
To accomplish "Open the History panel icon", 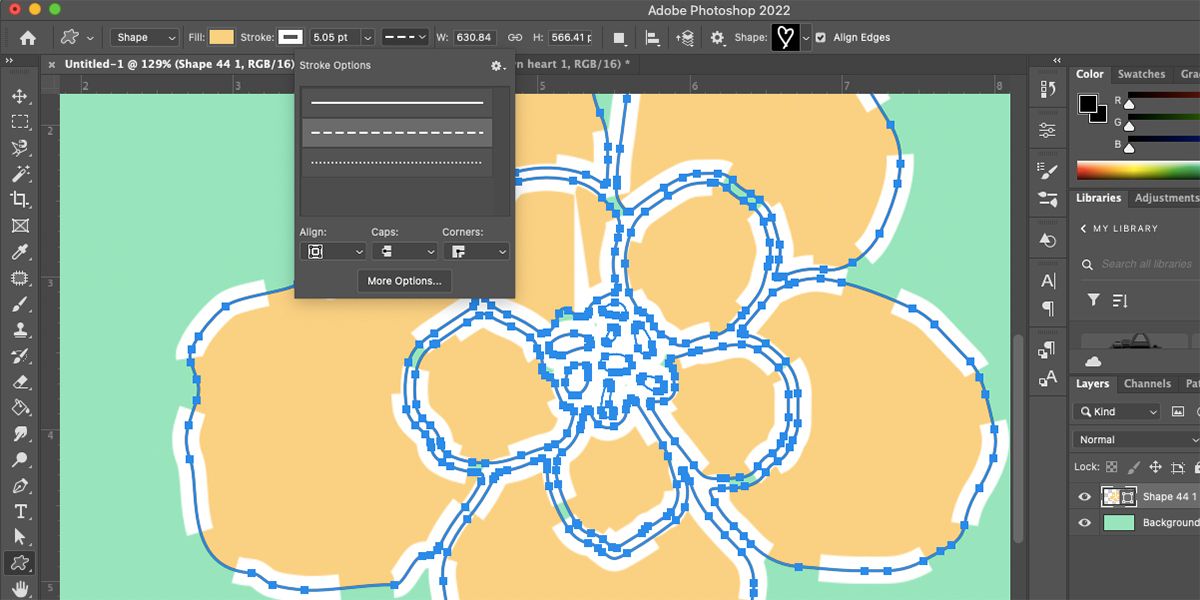I will click(x=1047, y=89).
